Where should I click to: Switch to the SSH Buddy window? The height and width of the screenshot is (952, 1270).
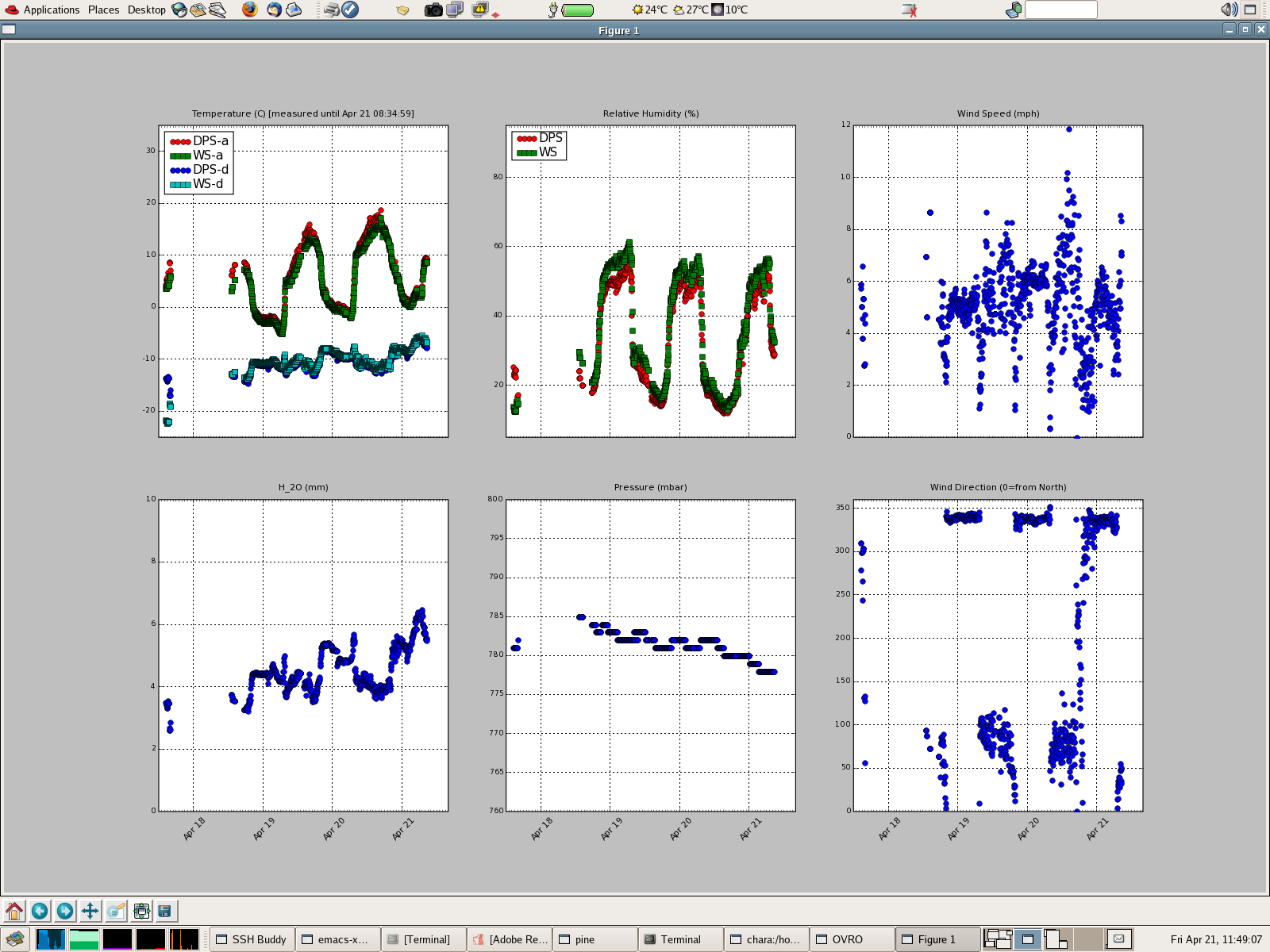pyautogui.click(x=252, y=939)
